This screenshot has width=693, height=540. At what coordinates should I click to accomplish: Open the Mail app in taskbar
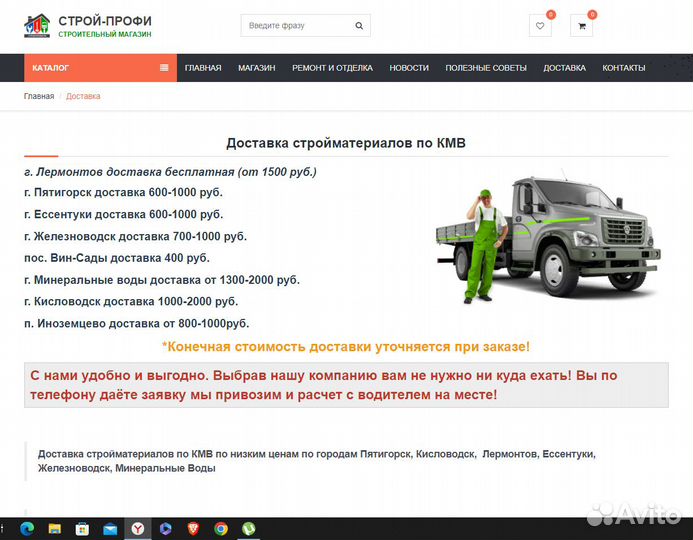coord(110,529)
